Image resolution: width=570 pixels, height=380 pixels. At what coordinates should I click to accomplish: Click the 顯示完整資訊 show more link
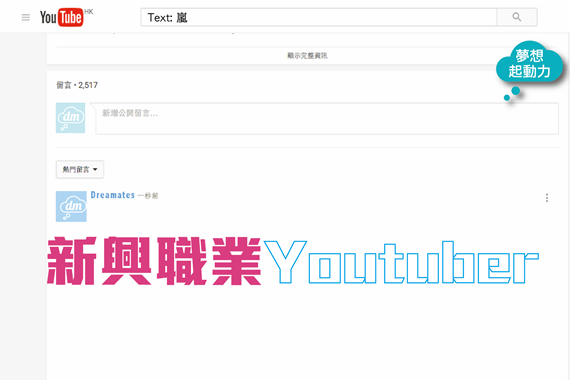(307, 56)
